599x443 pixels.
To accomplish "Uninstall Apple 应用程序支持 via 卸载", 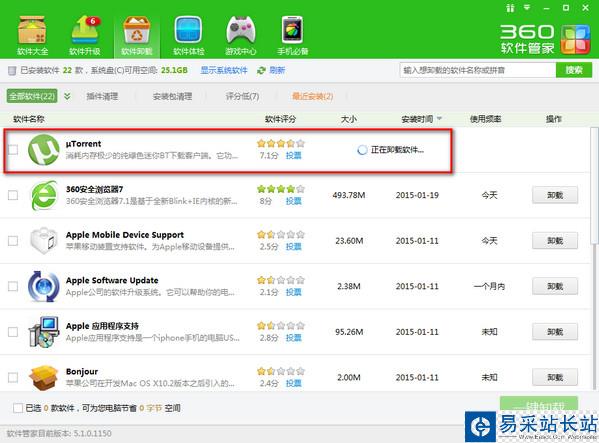I will [x=555, y=332].
